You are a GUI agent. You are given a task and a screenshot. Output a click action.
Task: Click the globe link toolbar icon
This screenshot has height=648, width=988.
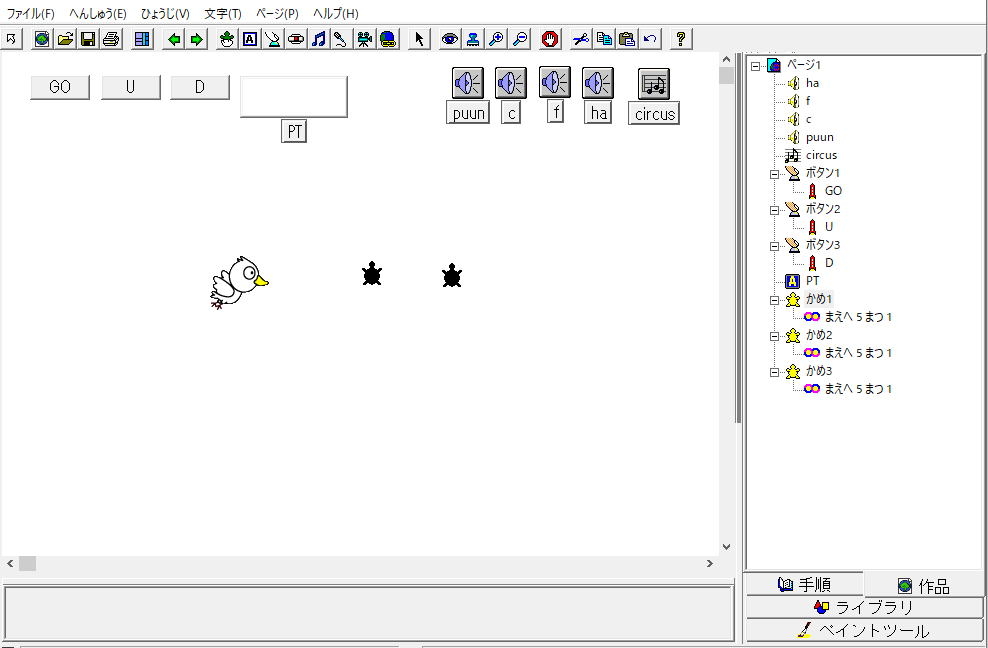click(x=388, y=39)
